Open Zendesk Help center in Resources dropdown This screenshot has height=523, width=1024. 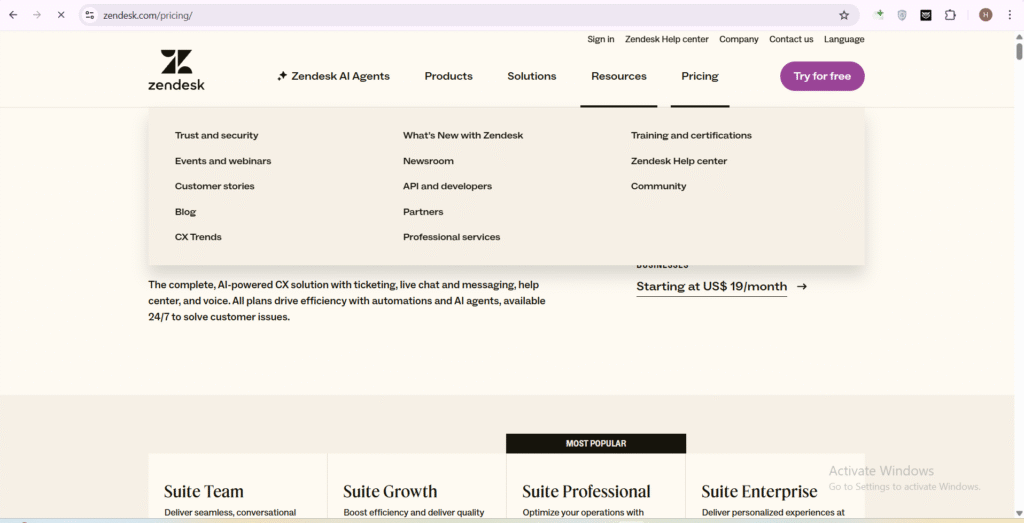point(679,161)
